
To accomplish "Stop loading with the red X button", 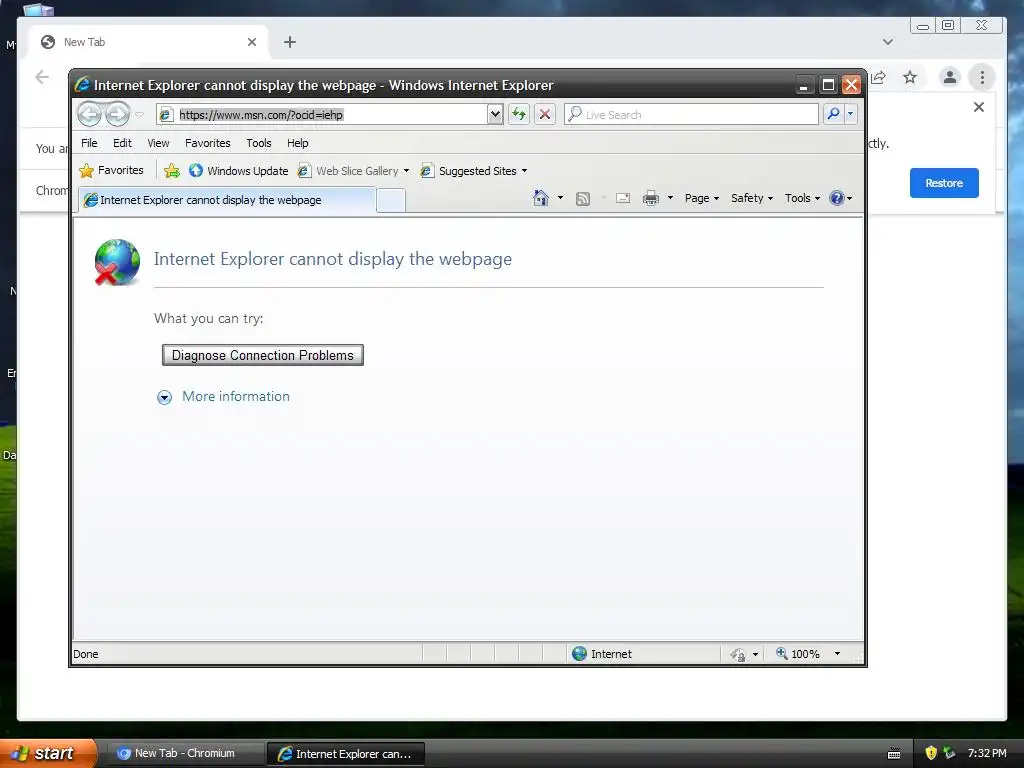I will (545, 114).
